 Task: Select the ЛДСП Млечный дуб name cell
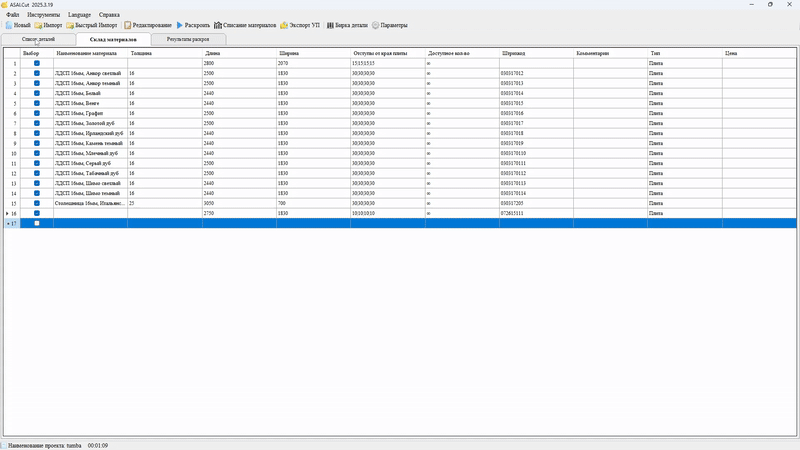pos(90,153)
